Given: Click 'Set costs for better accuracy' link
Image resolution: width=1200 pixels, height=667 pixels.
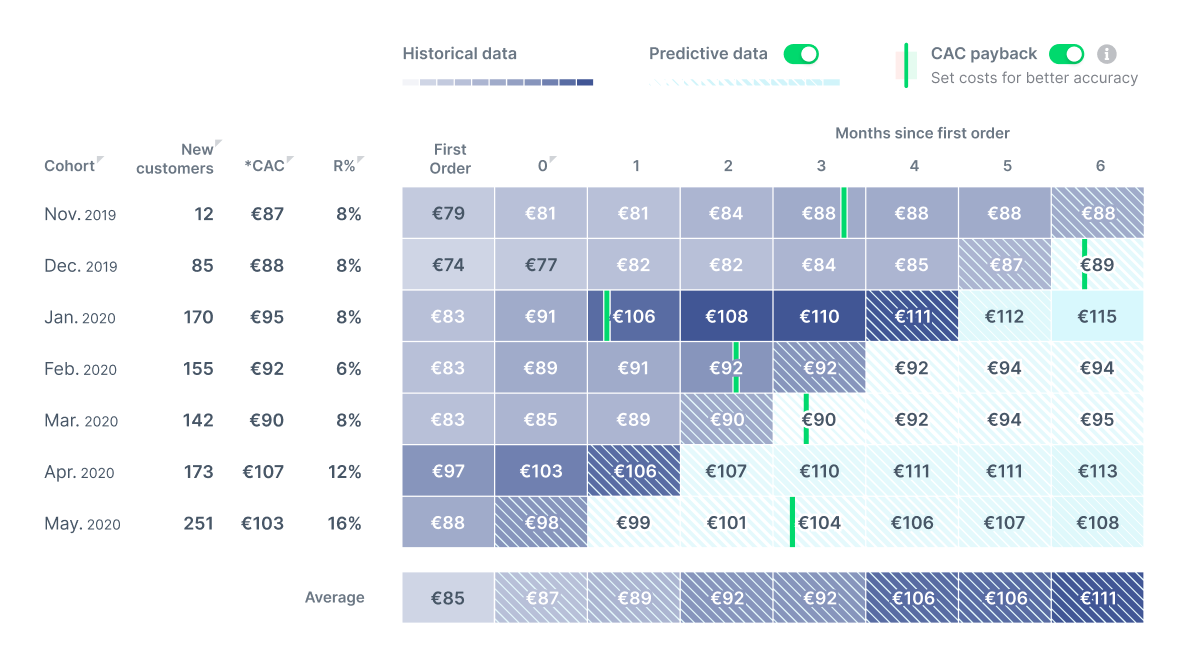Looking at the screenshot, I should [1034, 78].
